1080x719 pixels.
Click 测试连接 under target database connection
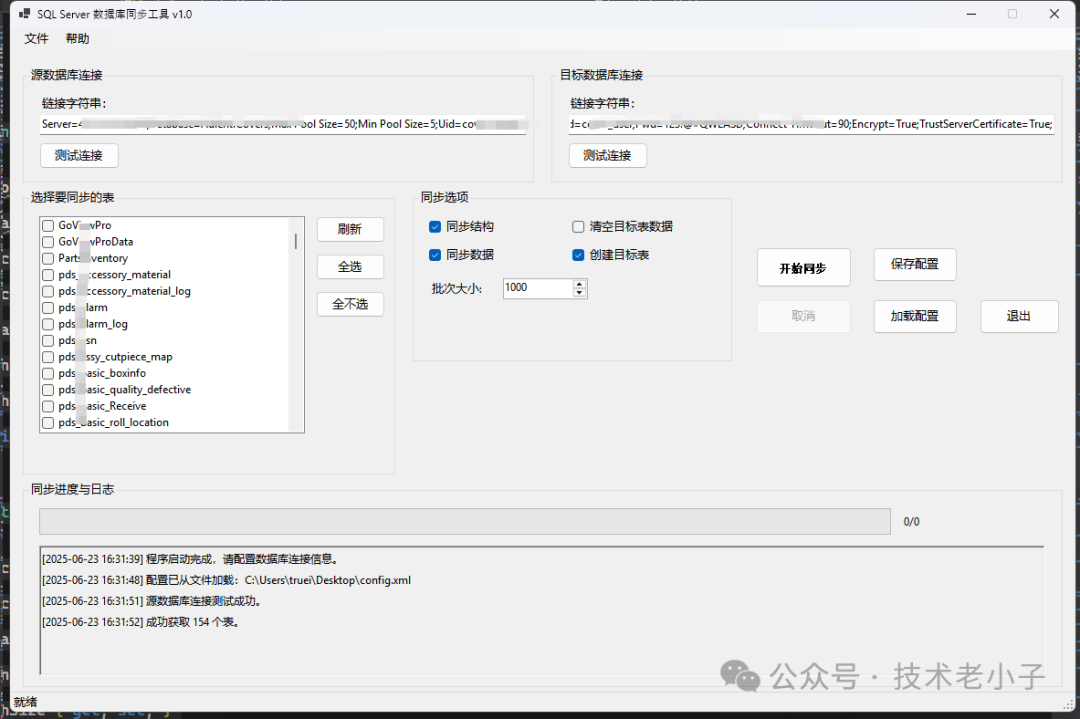[607, 155]
